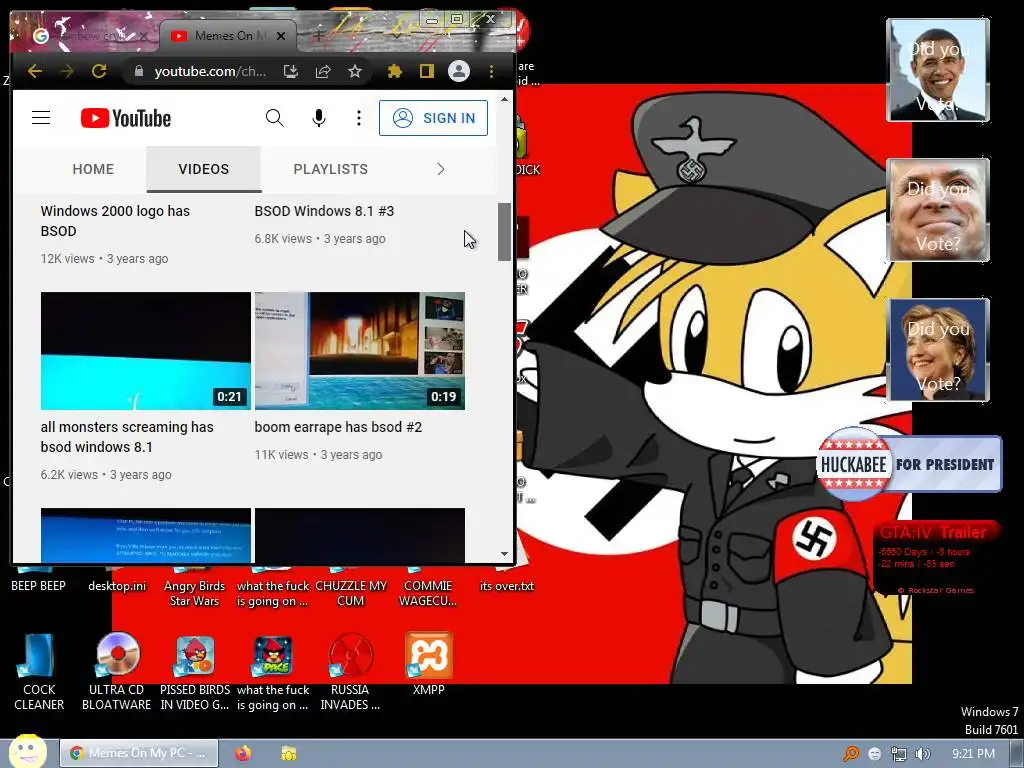
Task: Click the page scrollbar up arrow
Action: [x=504, y=99]
